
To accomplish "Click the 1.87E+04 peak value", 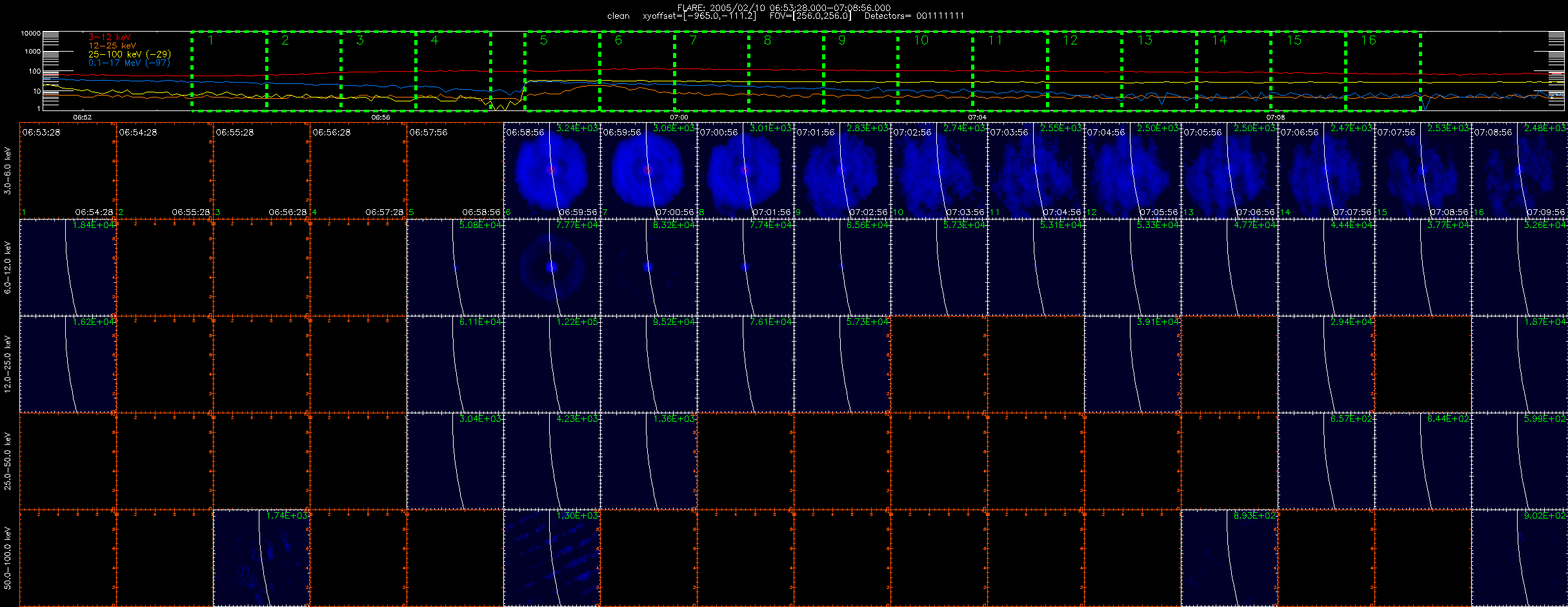I will point(1546,322).
